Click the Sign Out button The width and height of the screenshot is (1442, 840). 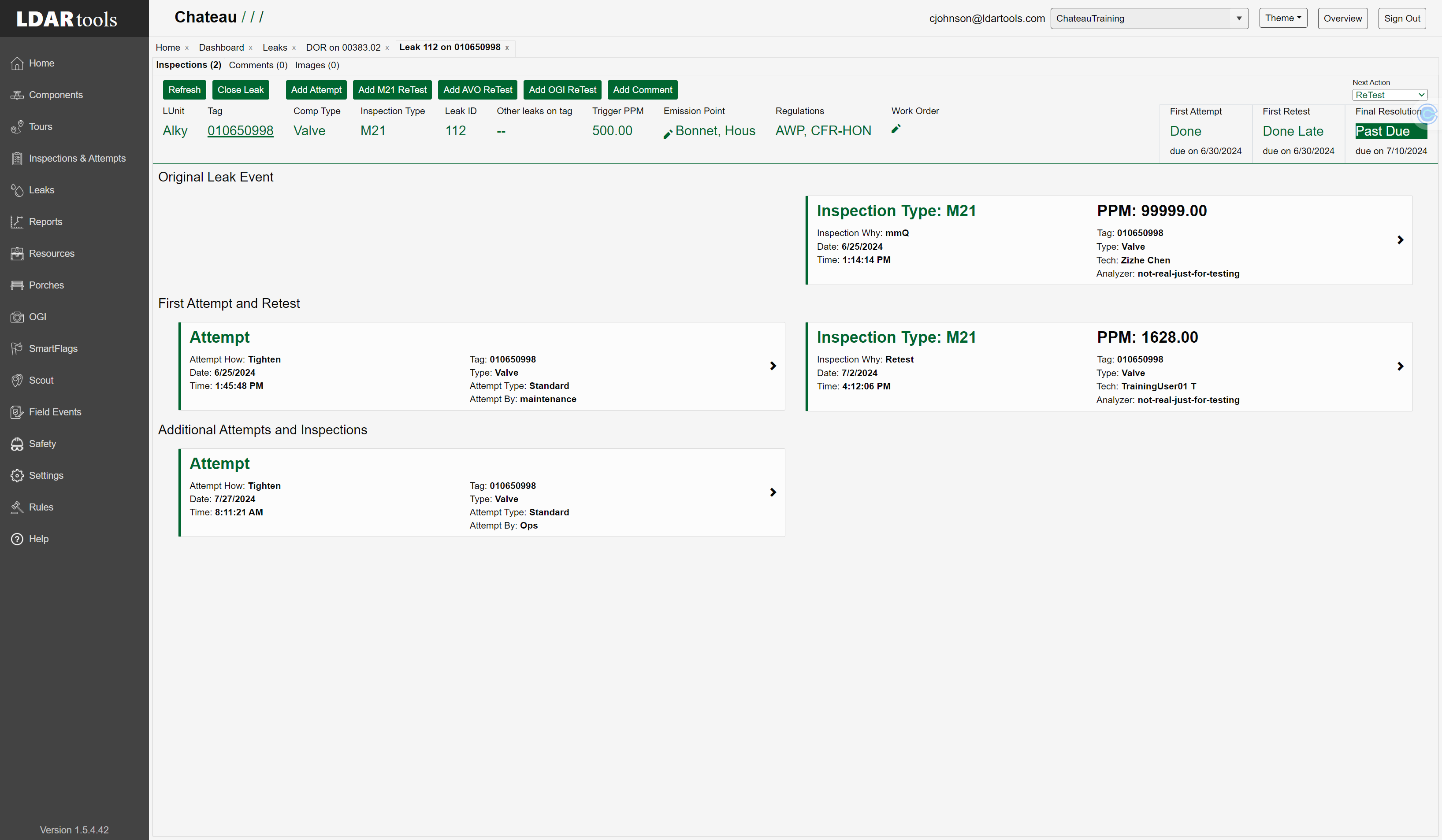point(1402,19)
